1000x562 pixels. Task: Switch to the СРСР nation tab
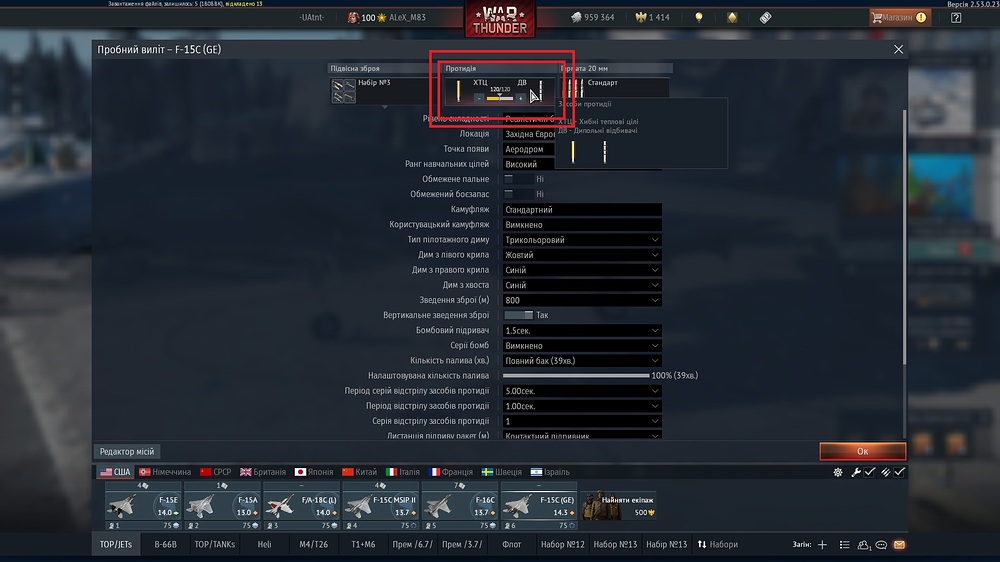216,472
